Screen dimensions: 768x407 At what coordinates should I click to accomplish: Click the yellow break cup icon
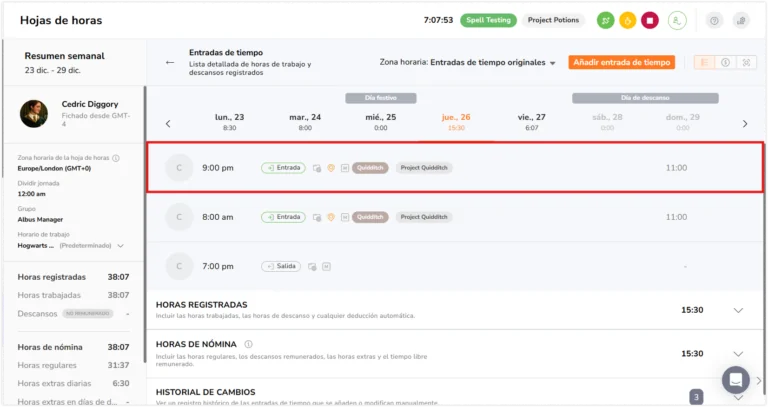[627, 21]
